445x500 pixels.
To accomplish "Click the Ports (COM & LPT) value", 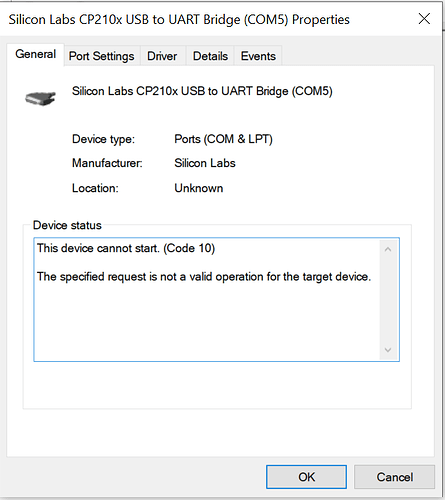I will [223, 139].
